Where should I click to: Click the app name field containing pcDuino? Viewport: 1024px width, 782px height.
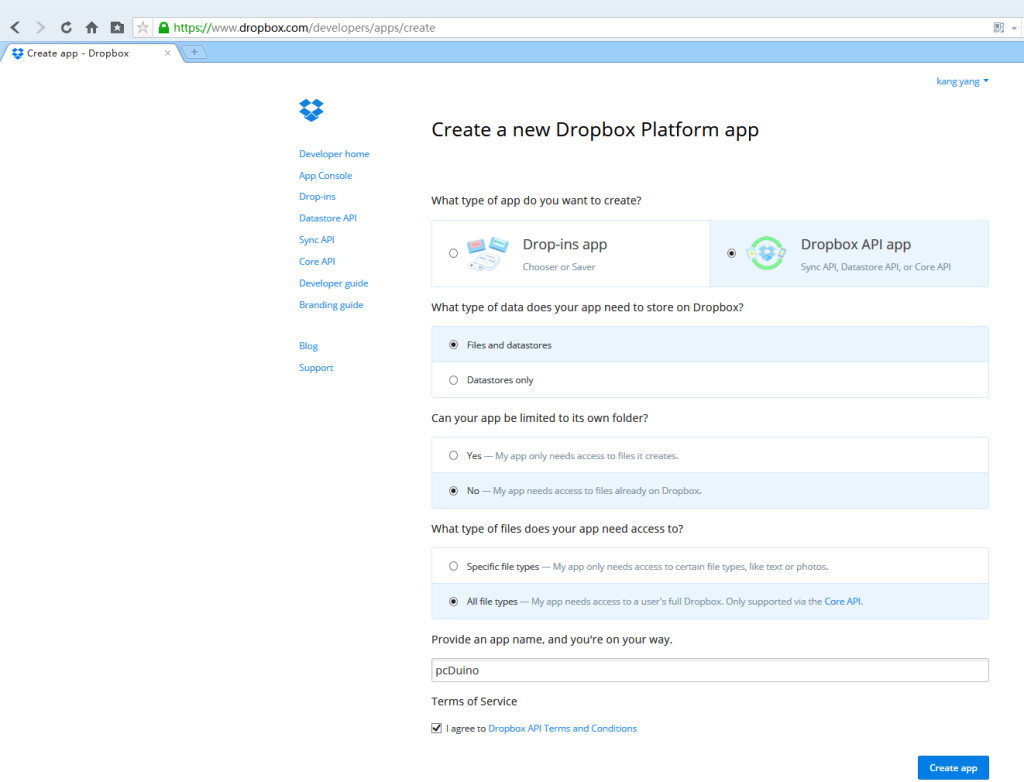click(x=710, y=670)
